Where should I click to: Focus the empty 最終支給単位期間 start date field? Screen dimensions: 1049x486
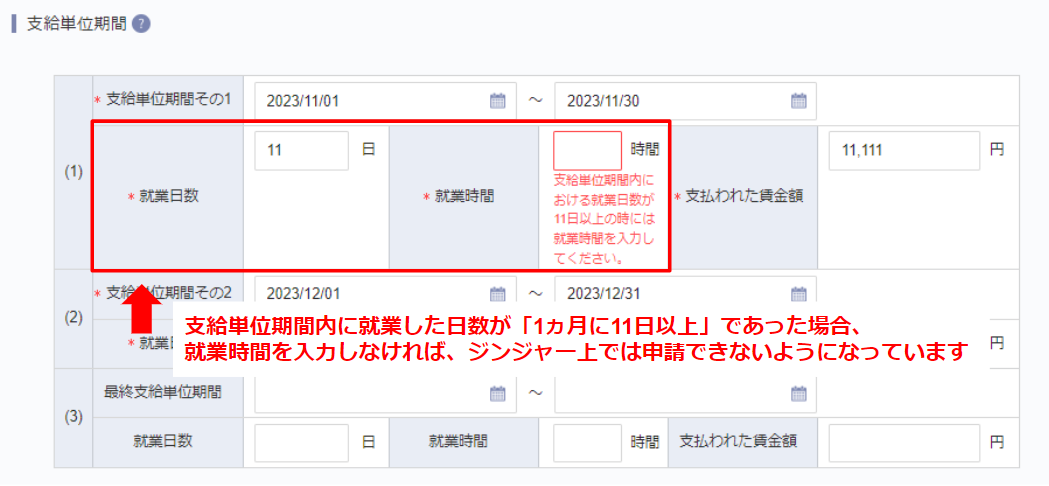pyautogui.click(x=370, y=394)
